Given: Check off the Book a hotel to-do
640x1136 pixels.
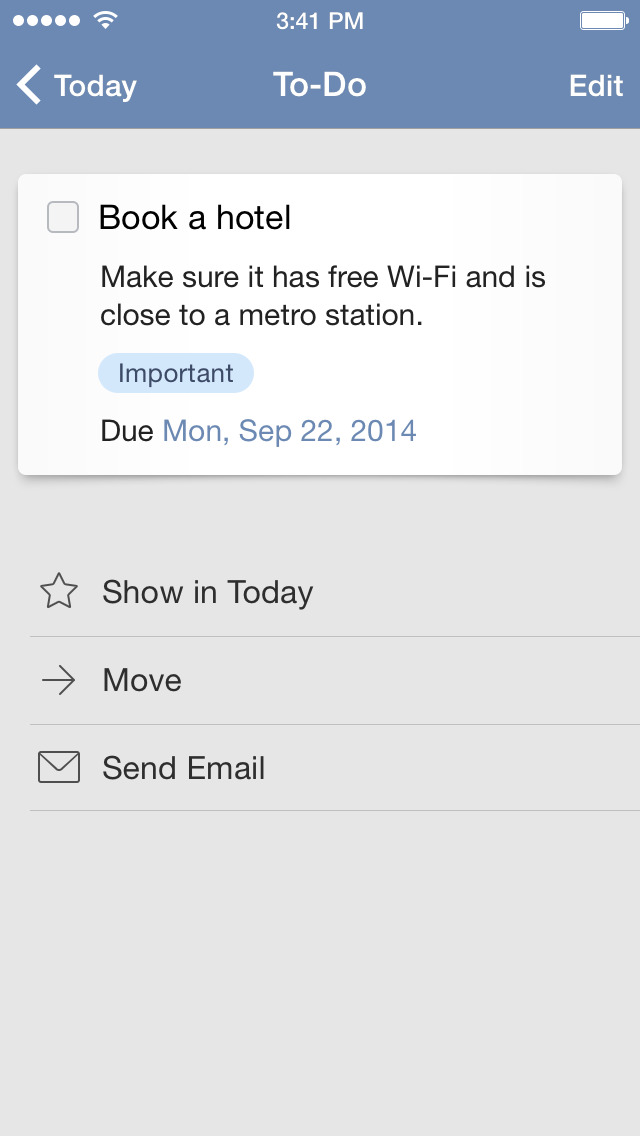Looking at the screenshot, I should point(63,217).
